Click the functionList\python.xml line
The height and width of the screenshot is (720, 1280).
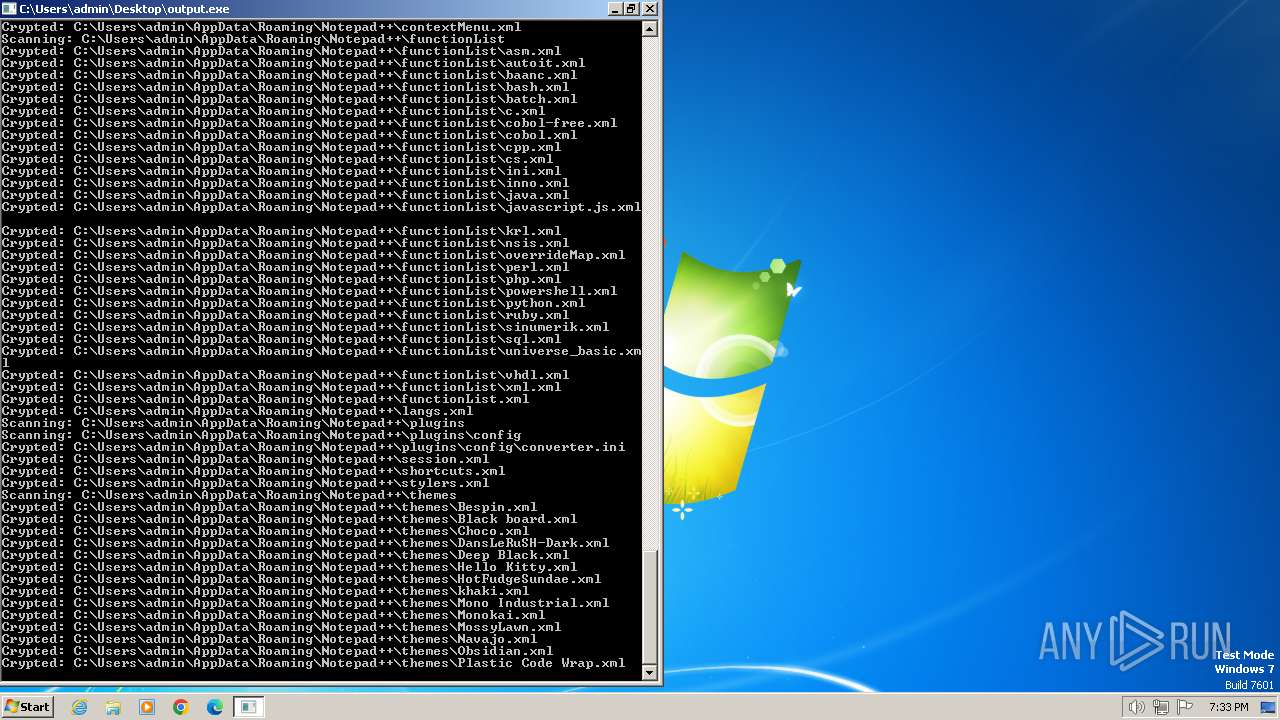point(293,303)
